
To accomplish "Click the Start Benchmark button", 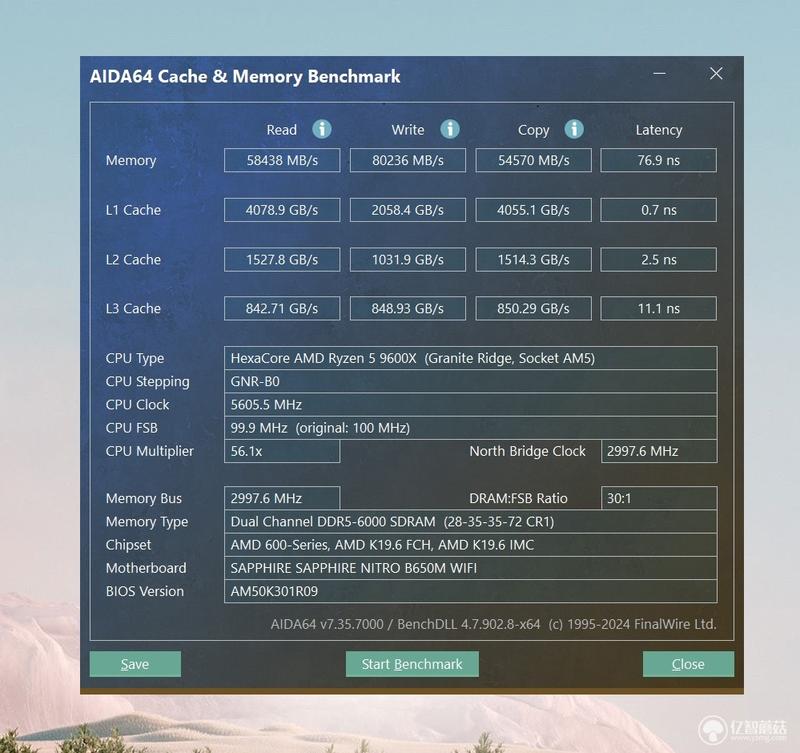I will tap(412, 664).
